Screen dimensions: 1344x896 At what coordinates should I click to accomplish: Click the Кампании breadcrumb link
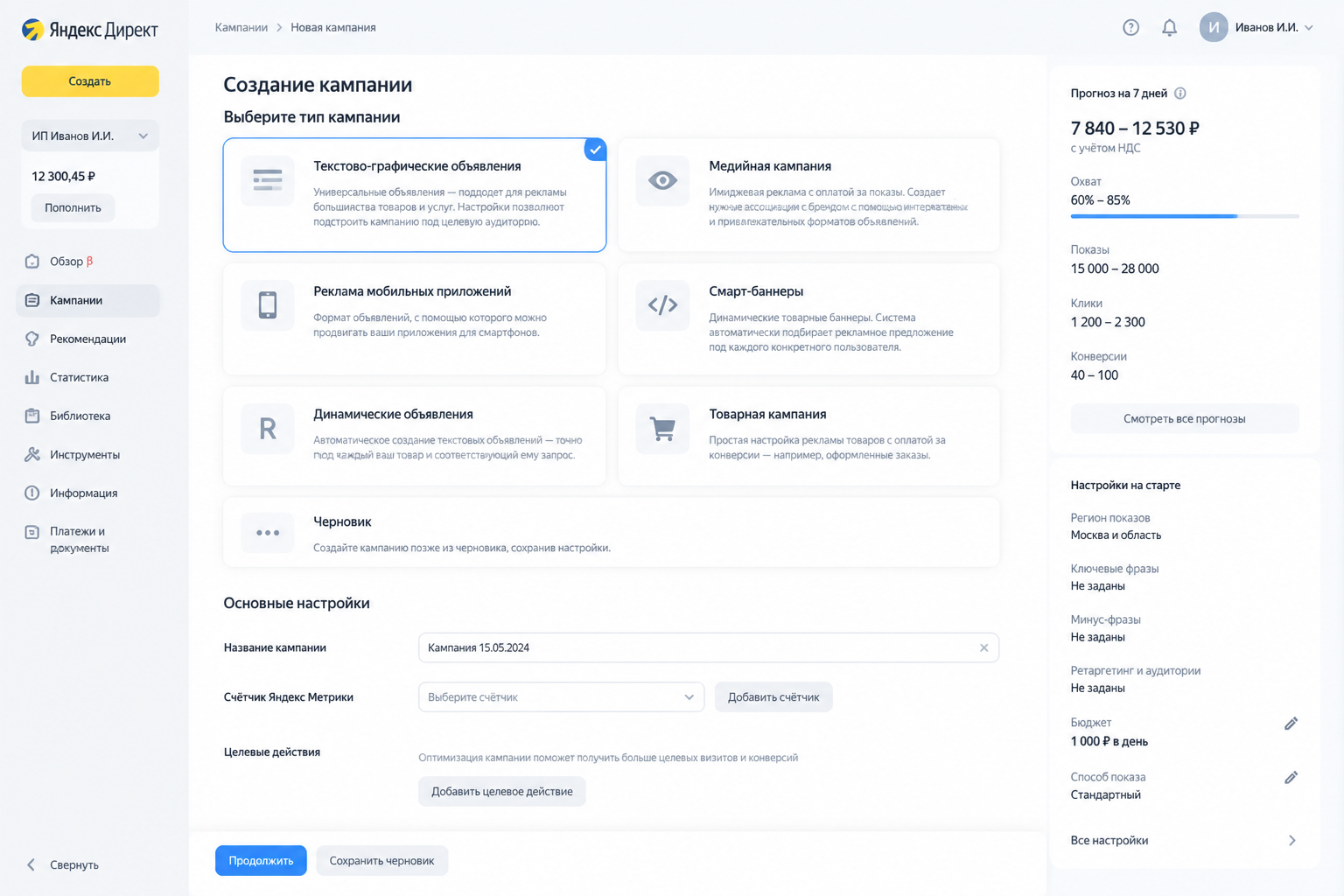coord(241,28)
